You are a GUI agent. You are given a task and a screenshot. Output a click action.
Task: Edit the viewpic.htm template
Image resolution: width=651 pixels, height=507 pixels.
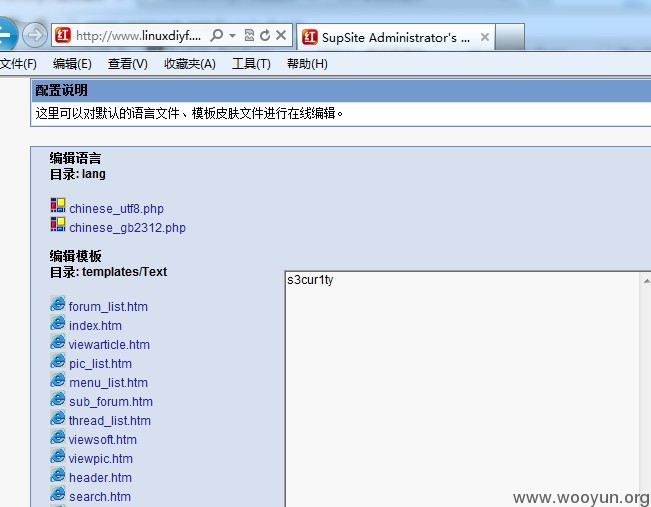point(101,459)
